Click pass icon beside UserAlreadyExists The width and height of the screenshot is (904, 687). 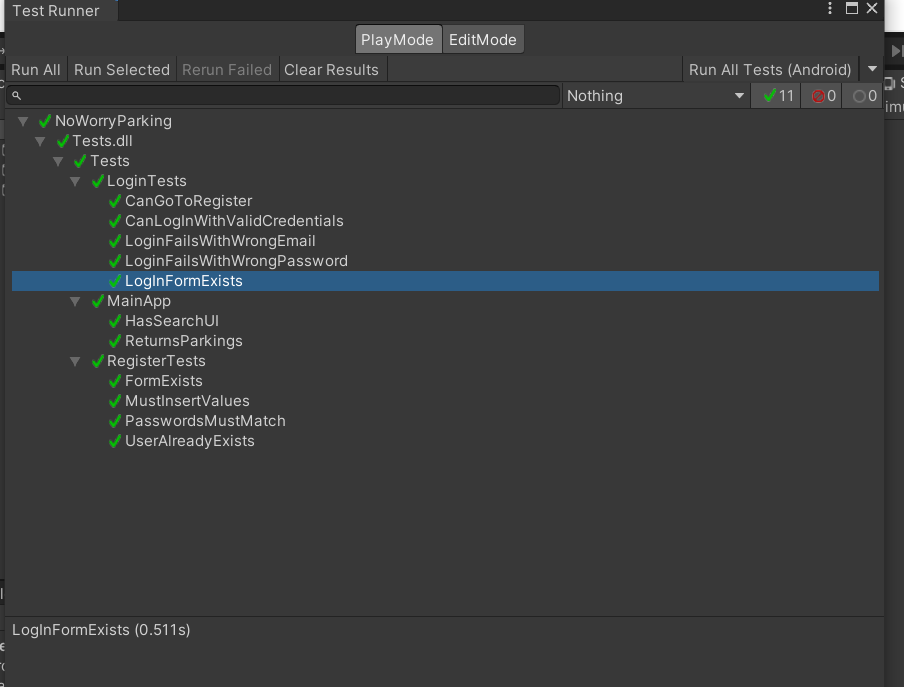[x=115, y=441]
